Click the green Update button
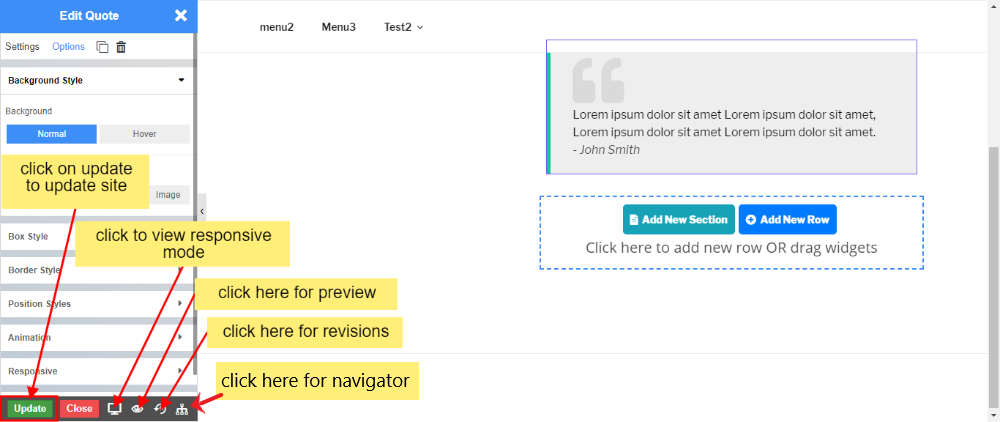1000x422 pixels. [x=30, y=408]
